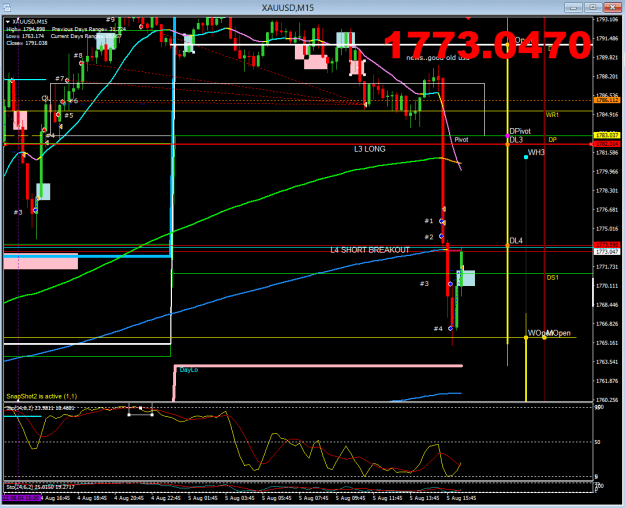Image resolution: width=625 pixels, height=508 pixels.
Task: Click the 'Previous Days Range' info text
Action: [x=88, y=30]
